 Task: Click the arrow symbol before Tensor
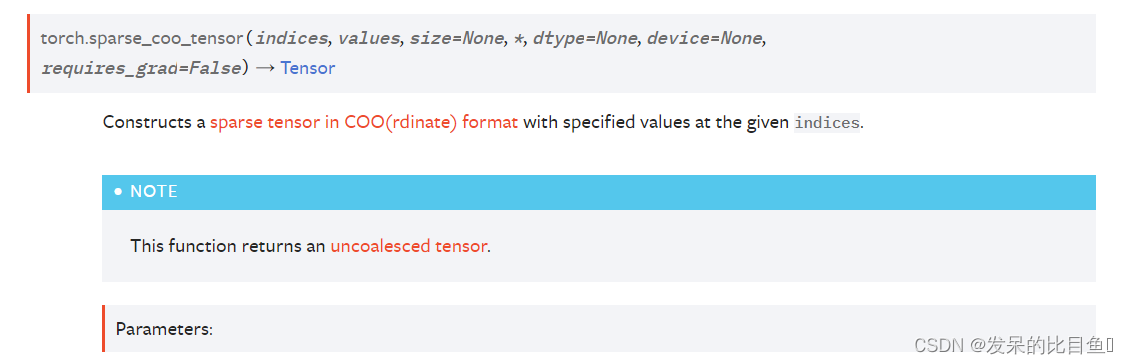(x=265, y=69)
